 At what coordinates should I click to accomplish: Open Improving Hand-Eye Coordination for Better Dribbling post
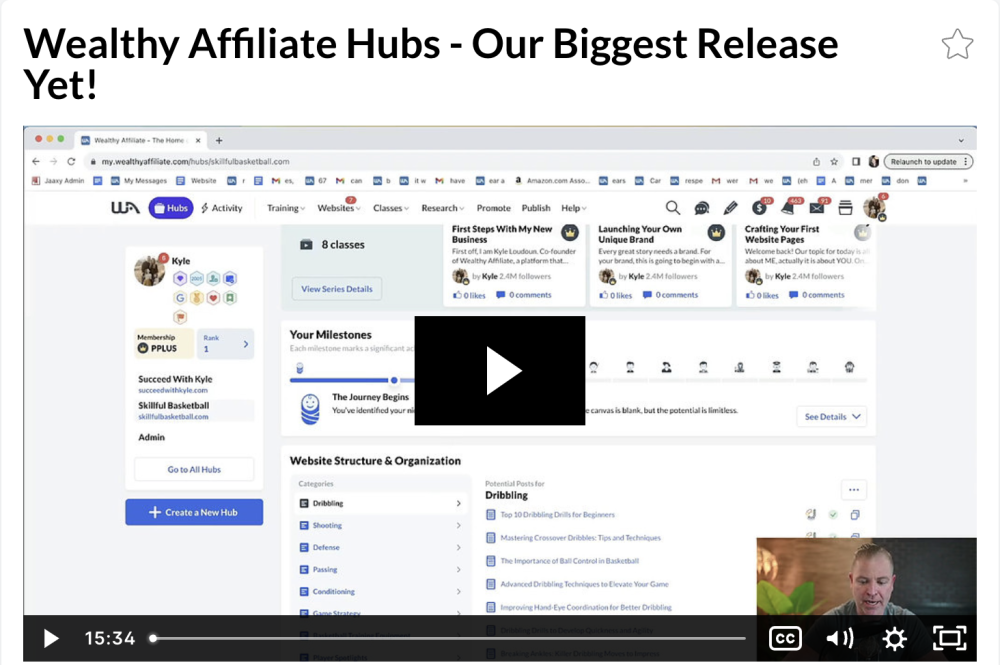pyautogui.click(x=585, y=607)
